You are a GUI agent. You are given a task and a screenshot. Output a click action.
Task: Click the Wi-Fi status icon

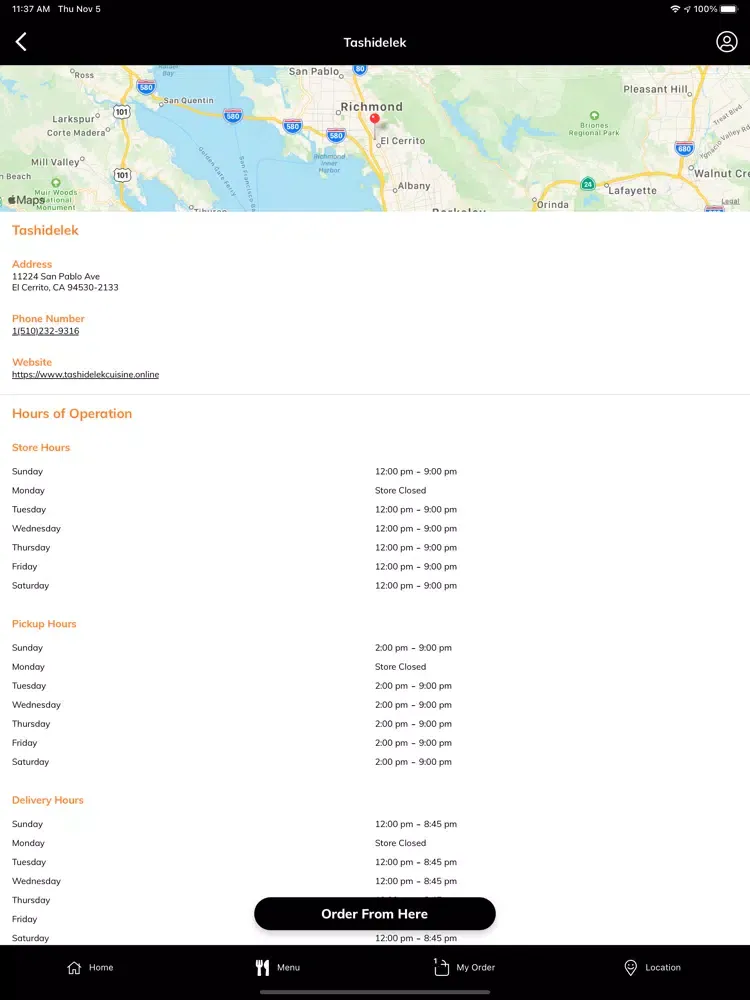[675, 9]
